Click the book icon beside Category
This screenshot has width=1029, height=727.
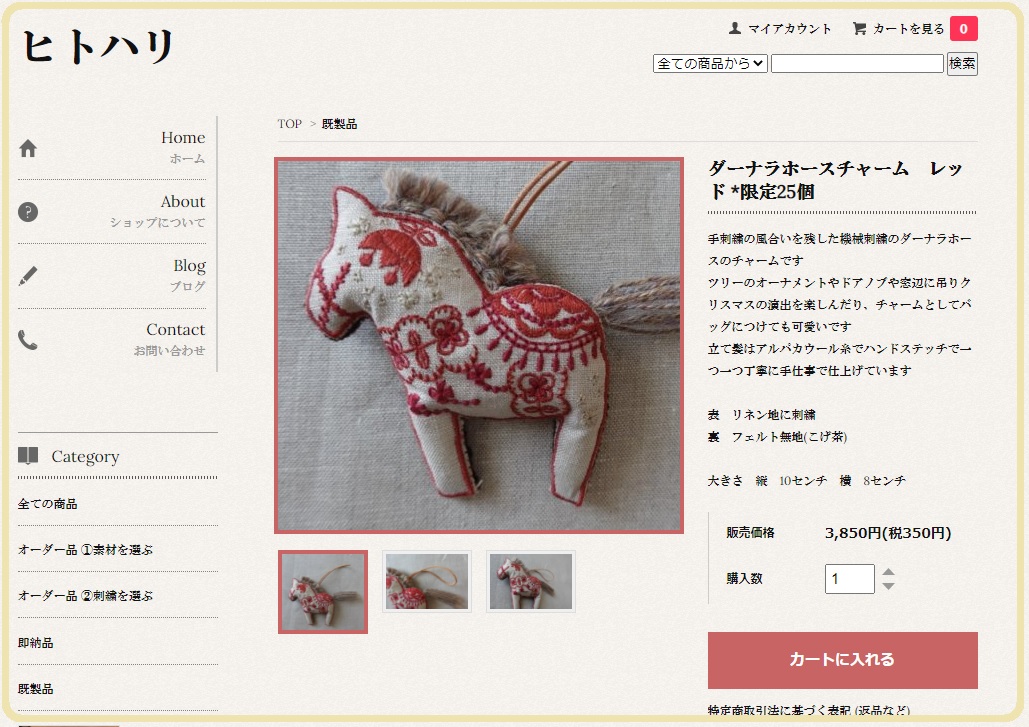28,455
